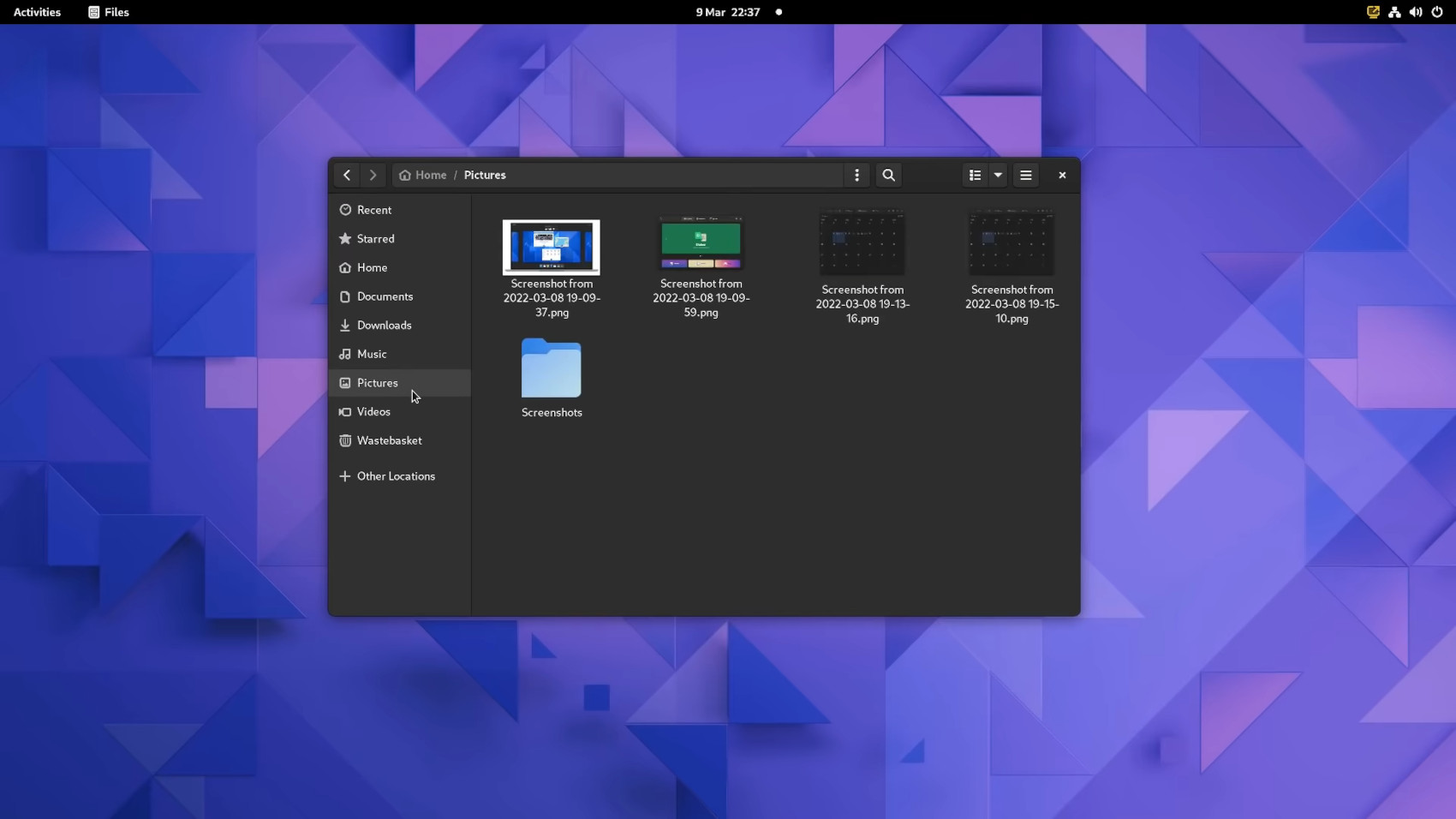
Task: Open Recent in the sidebar
Action: click(x=374, y=210)
